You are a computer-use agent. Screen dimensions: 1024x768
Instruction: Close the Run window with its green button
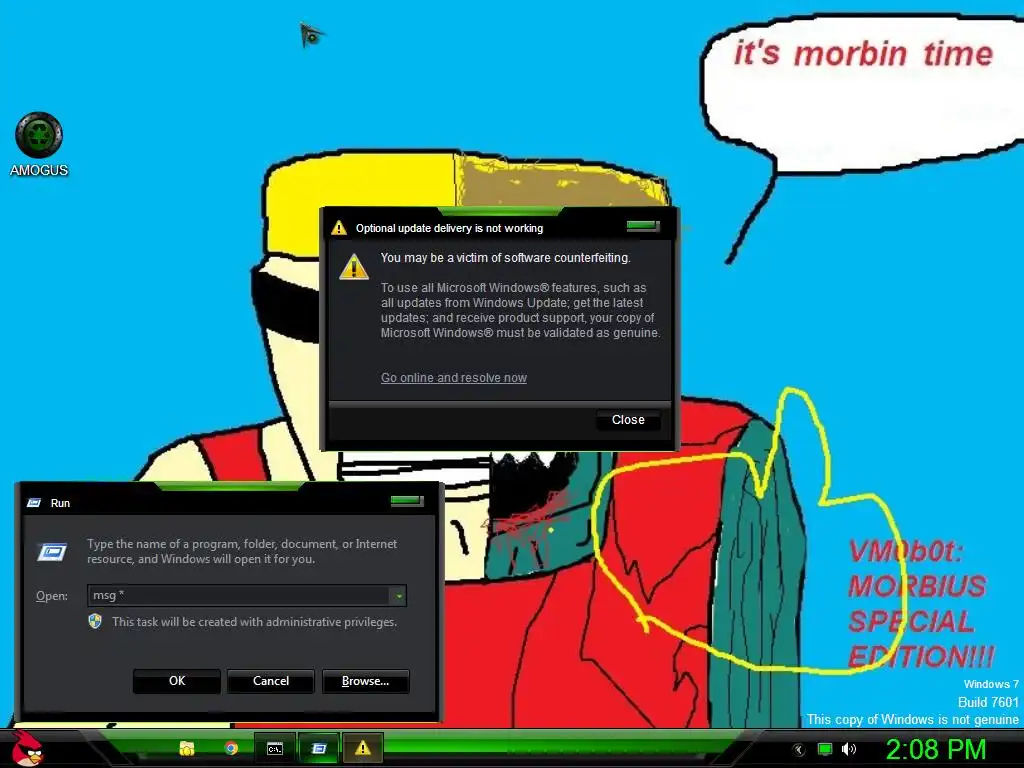pos(407,501)
